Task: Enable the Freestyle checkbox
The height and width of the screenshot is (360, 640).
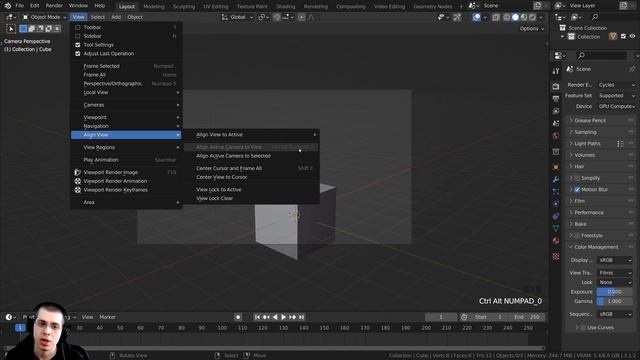Action: point(577,236)
